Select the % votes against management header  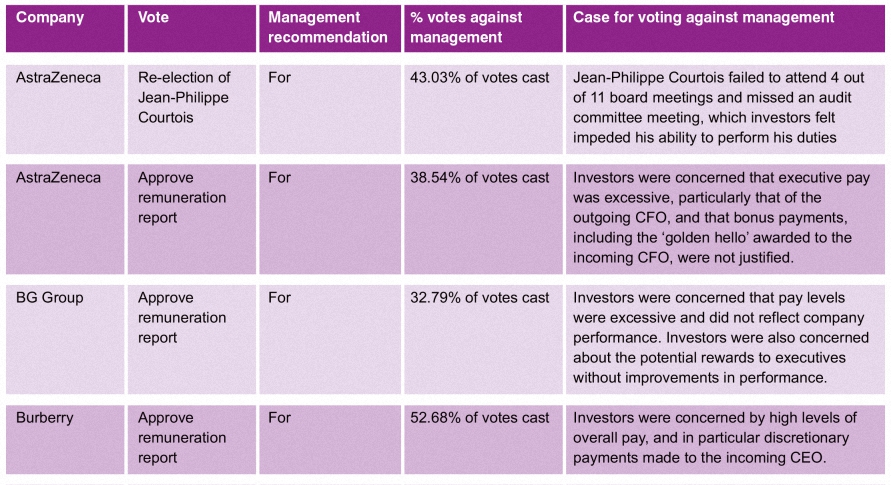tap(483, 28)
